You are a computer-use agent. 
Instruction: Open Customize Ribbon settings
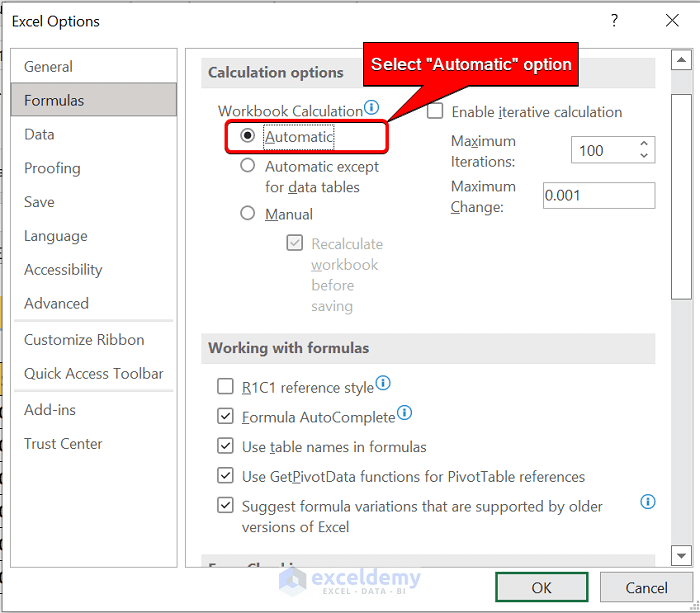coord(84,339)
